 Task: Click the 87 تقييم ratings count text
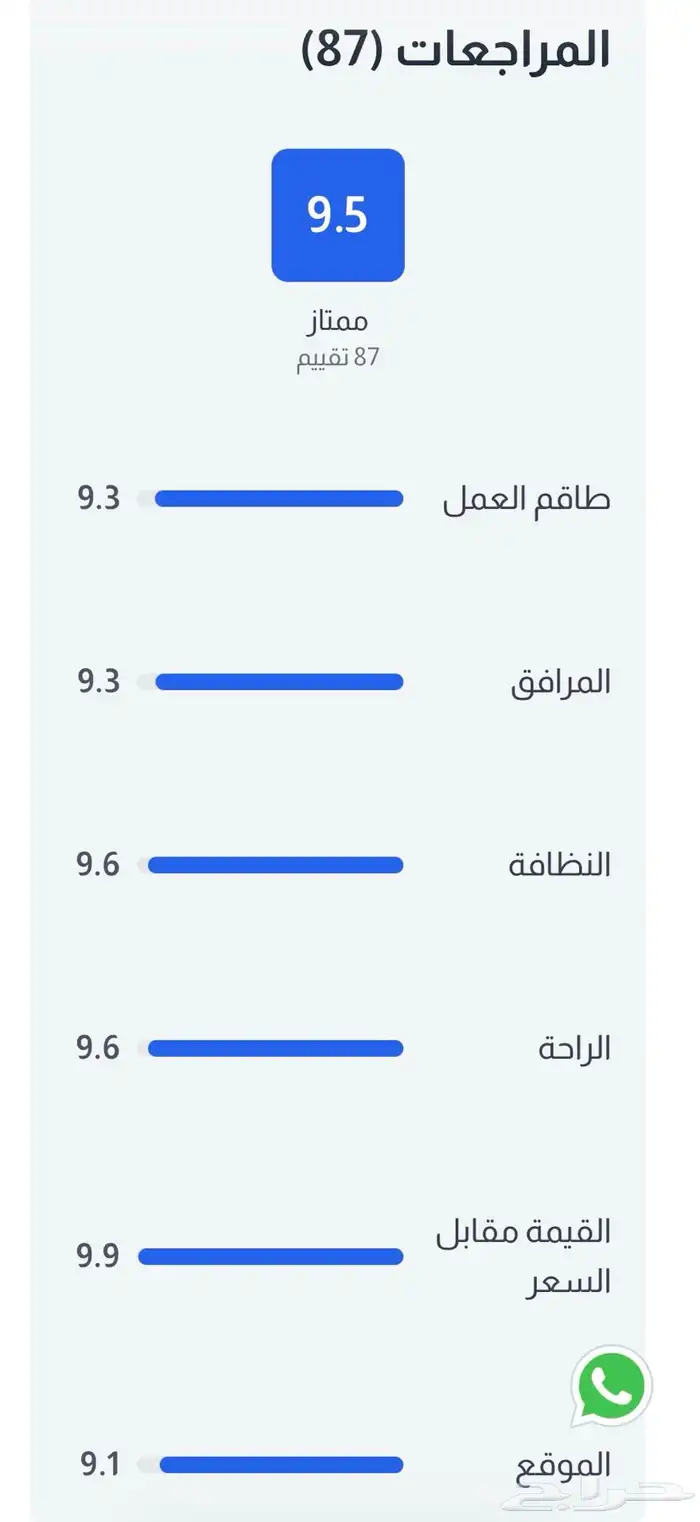338,357
